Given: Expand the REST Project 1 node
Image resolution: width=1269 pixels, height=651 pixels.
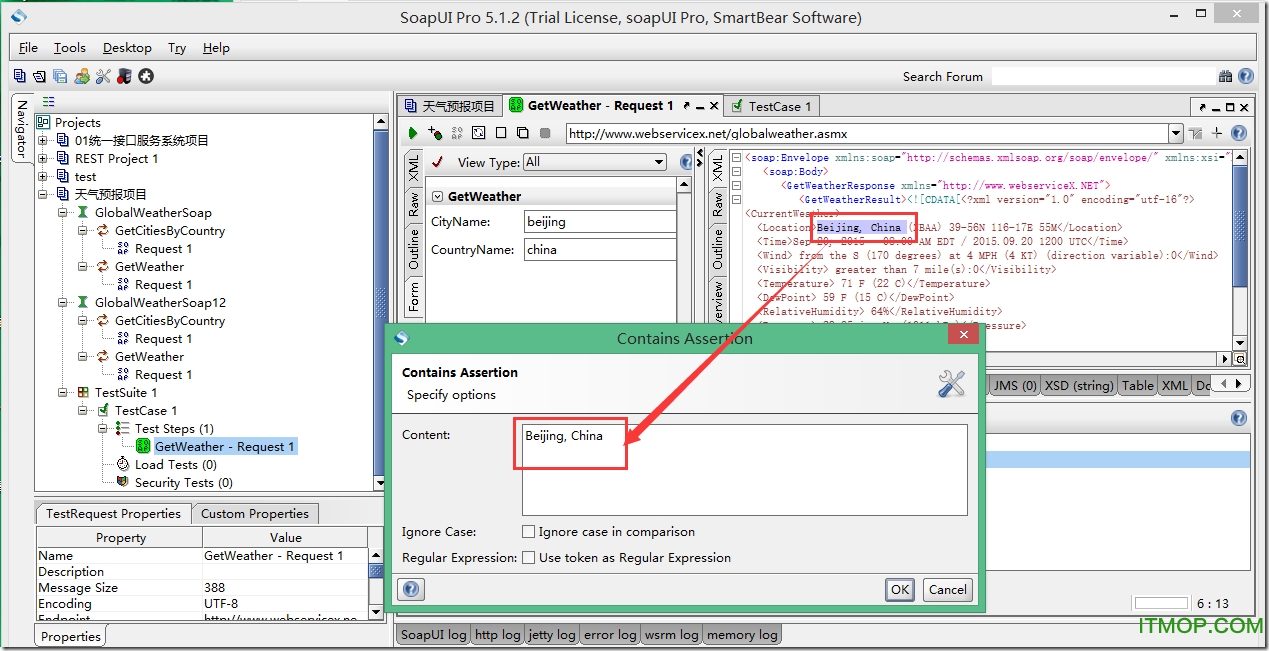Looking at the screenshot, I should tap(43, 158).
